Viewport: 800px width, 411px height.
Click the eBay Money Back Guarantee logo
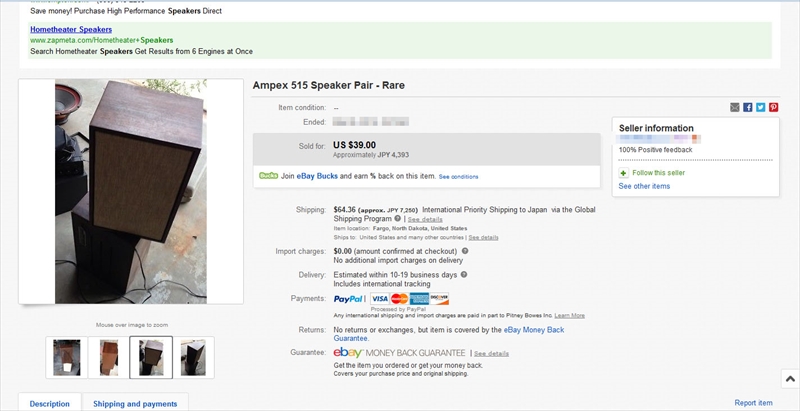pos(399,353)
